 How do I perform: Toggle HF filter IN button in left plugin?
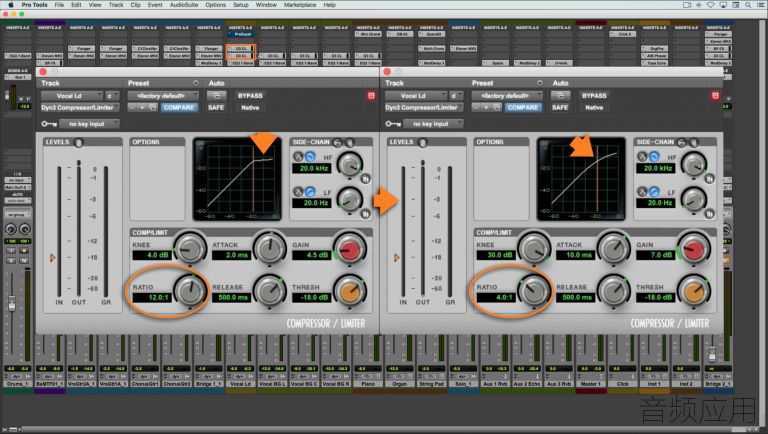pyautogui.click(x=365, y=179)
